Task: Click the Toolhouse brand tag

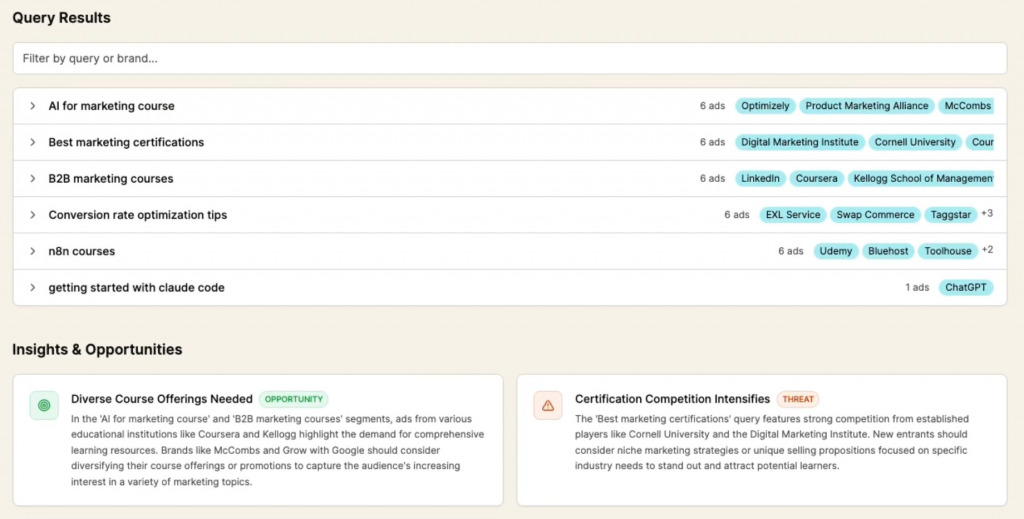Action: click(948, 251)
